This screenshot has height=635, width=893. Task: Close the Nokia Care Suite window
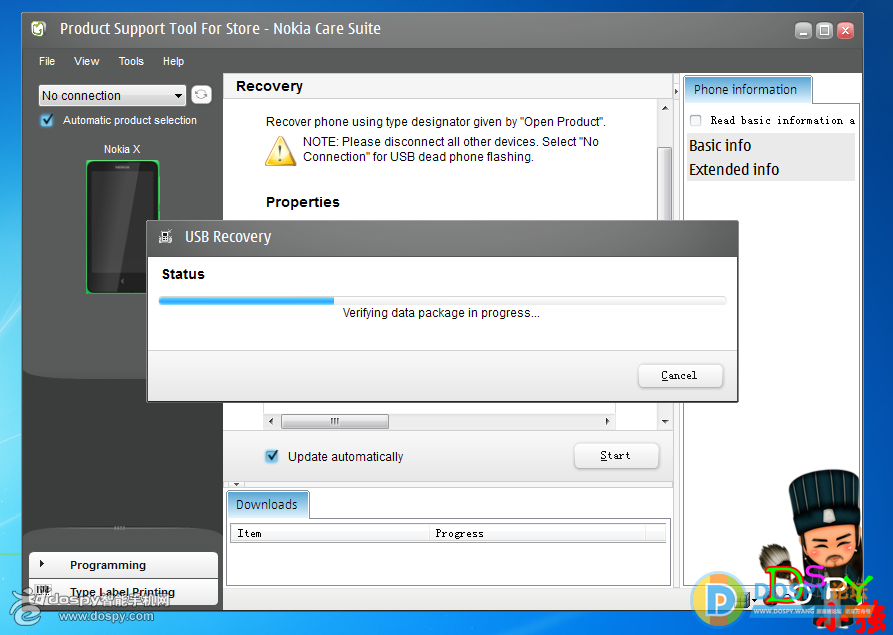click(845, 30)
